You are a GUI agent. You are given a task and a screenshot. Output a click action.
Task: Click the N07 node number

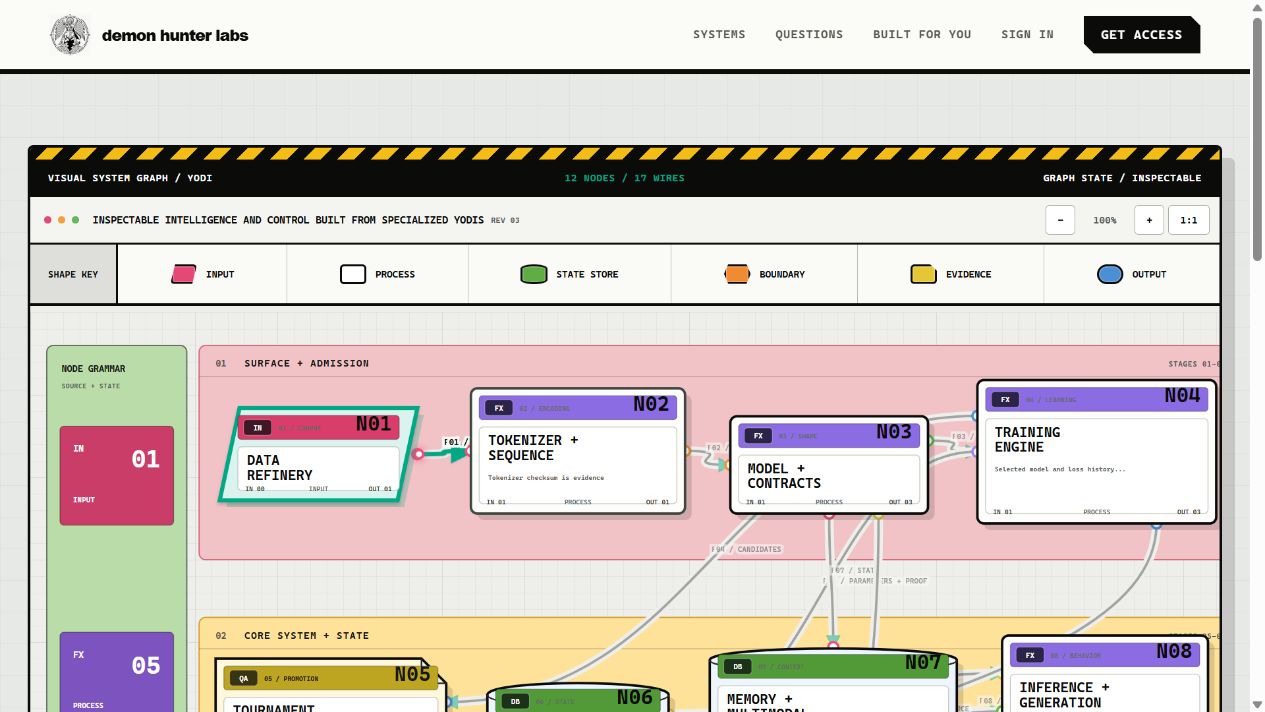[923, 662]
